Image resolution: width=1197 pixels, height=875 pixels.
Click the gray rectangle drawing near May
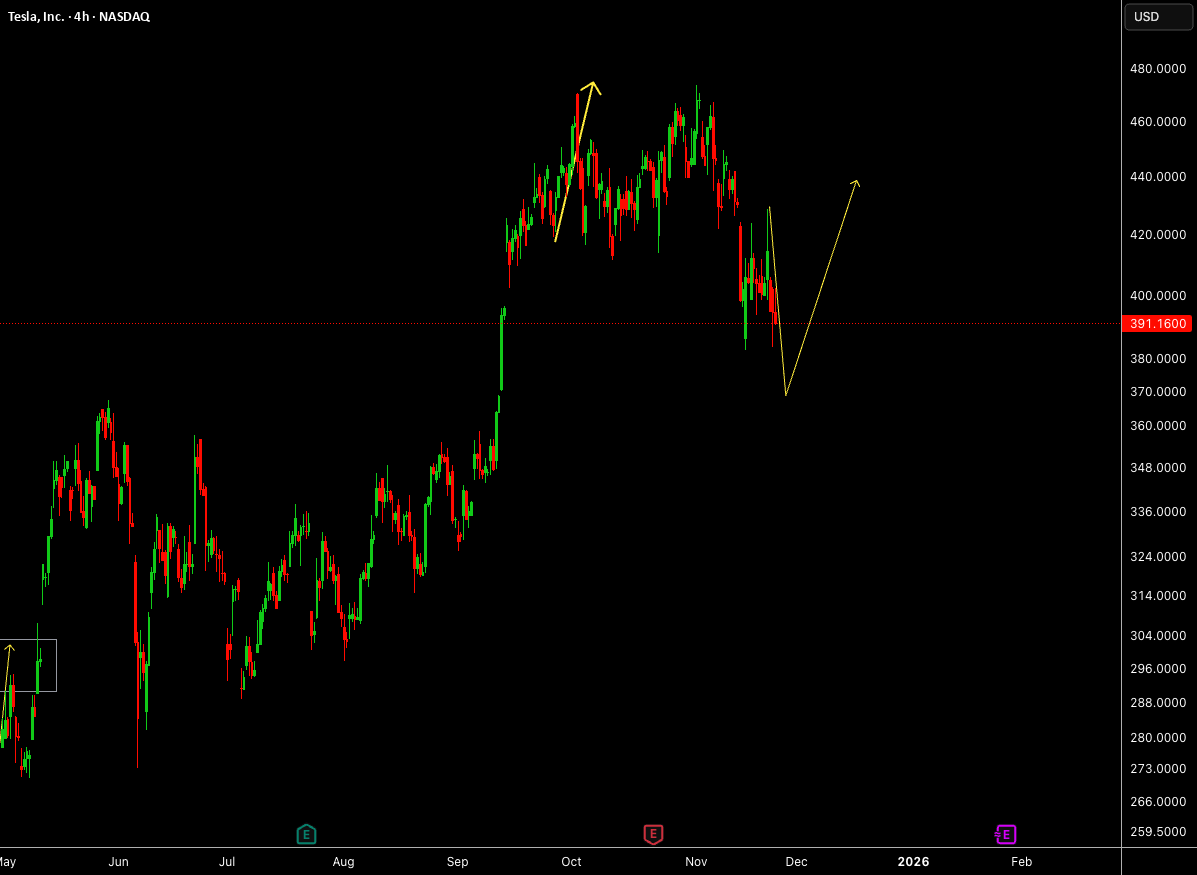pos(28,665)
